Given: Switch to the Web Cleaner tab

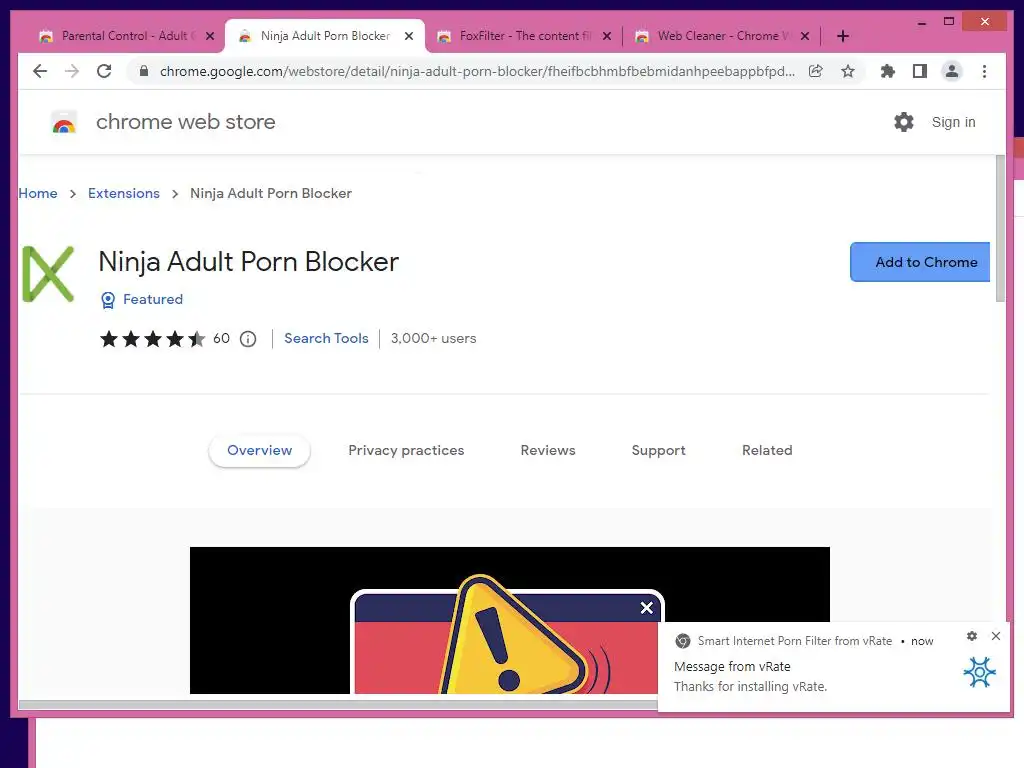Looking at the screenshot, I should coord(722,36).
